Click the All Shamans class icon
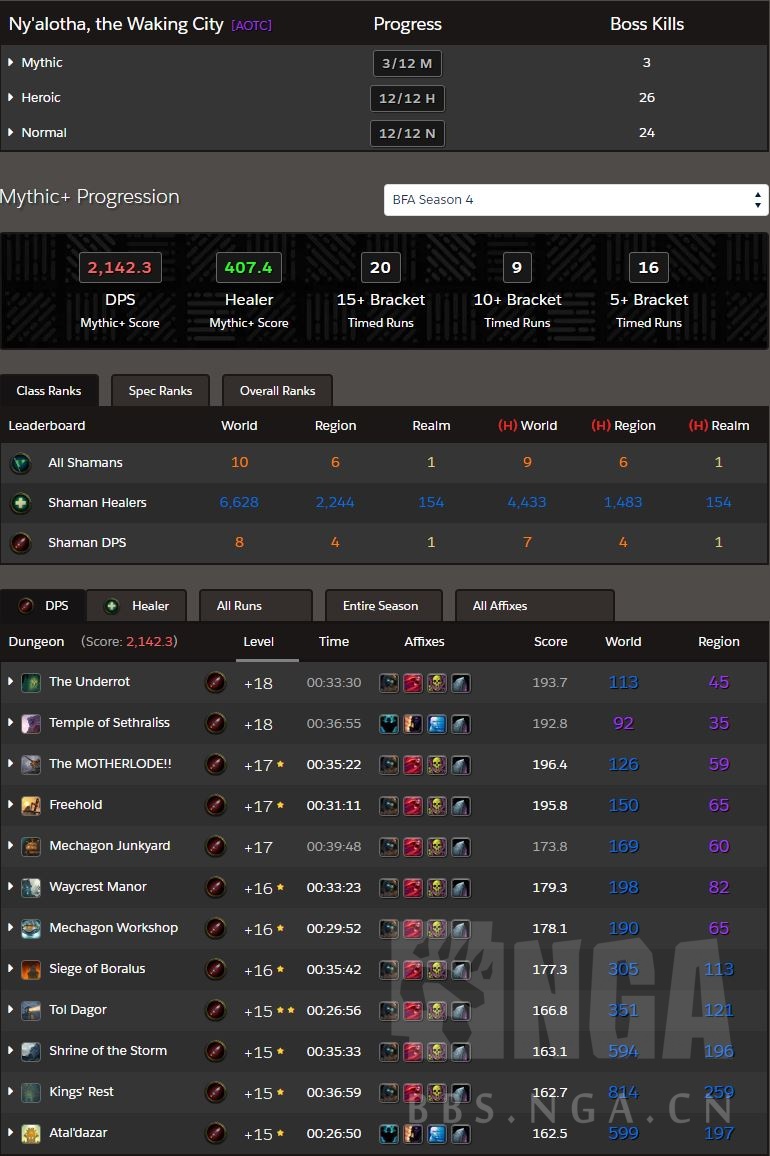This screenshot has width=770, height=1156. point(20,463)
